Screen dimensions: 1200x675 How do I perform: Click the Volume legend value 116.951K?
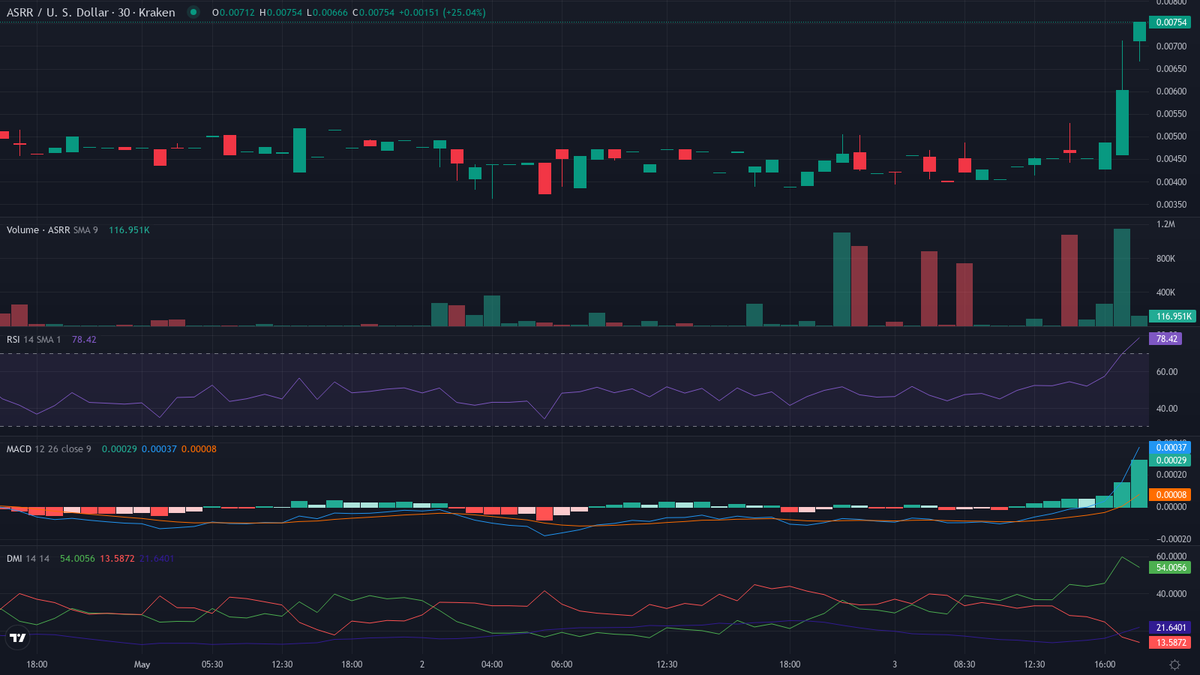coord(127,230)
